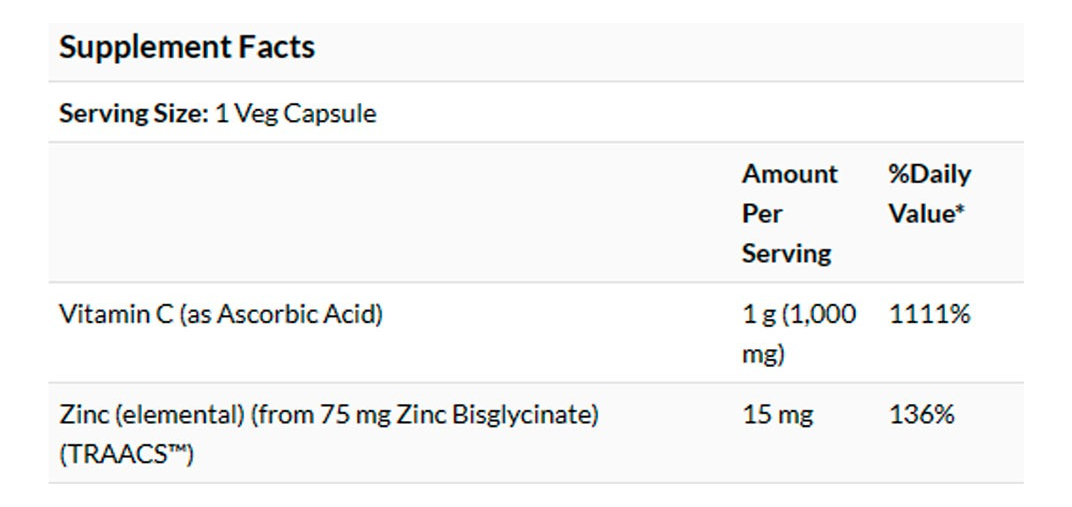Click the 1111% daily value
This screenshot has height=507, width=1072.
tap(929, 314)
